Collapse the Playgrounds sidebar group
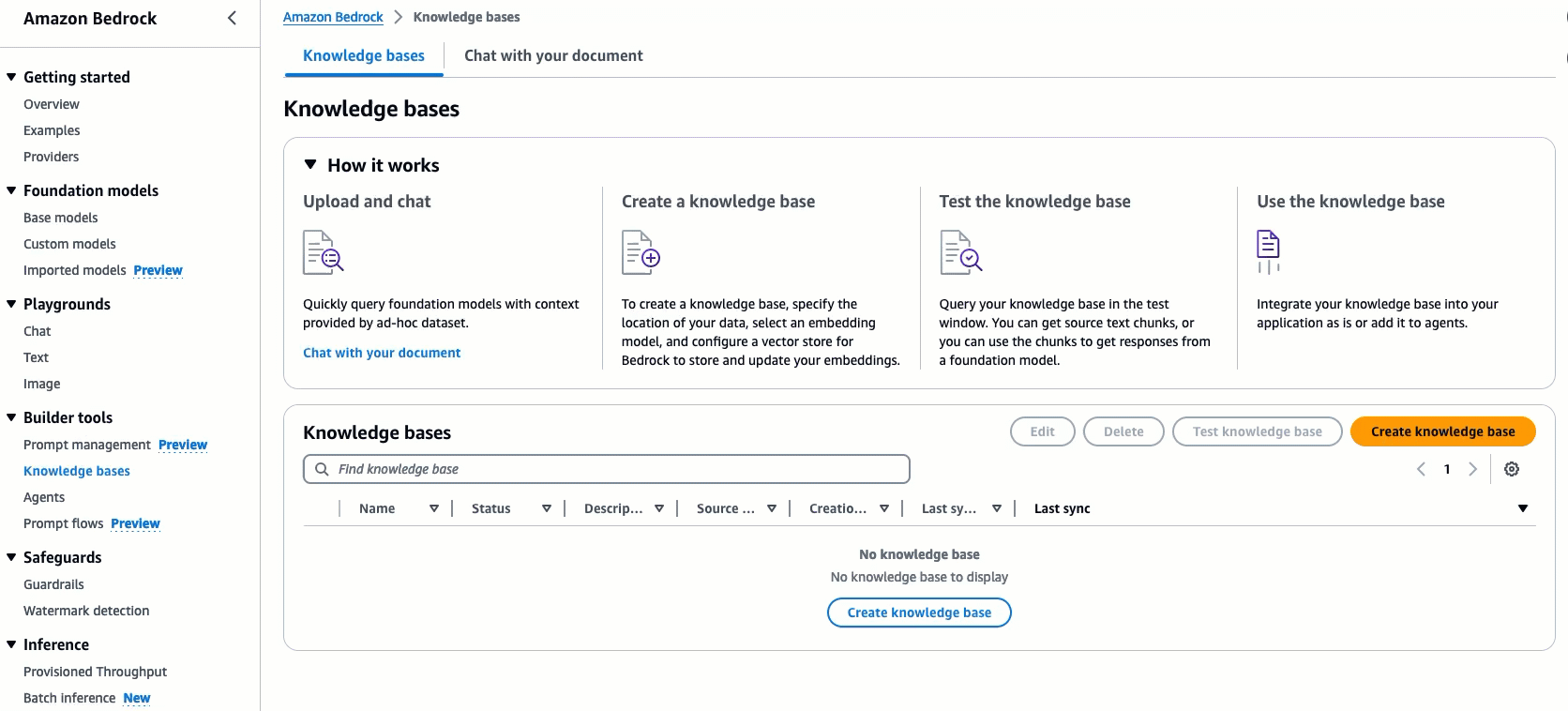1568x711 pixels. tap(11, 304)
